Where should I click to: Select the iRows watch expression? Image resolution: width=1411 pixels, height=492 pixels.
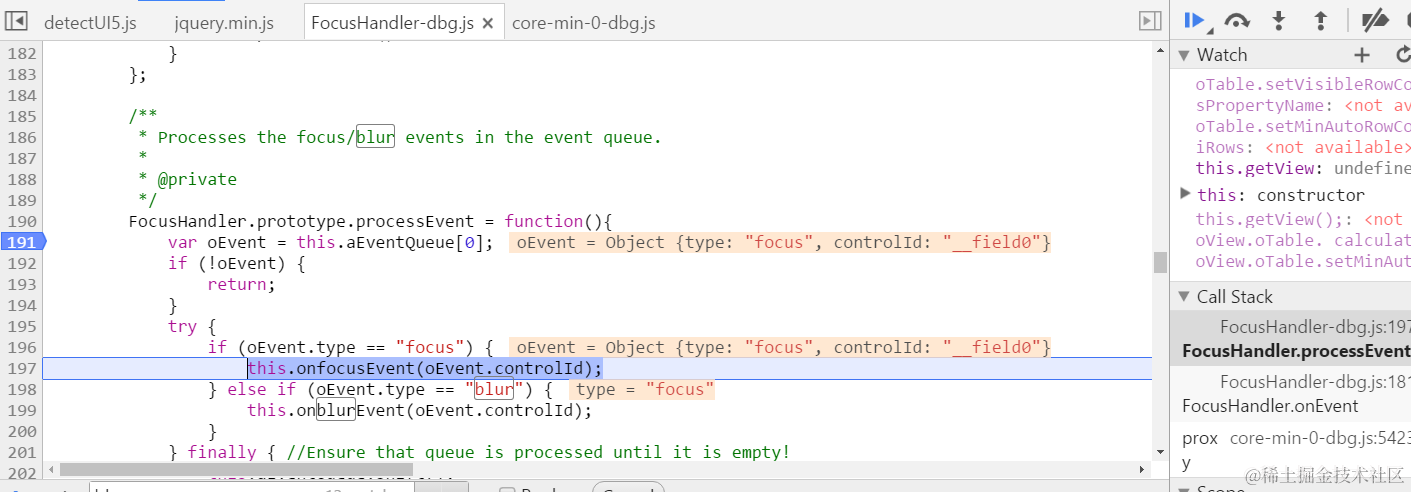pyautogui.click(x=1303, y=147)
